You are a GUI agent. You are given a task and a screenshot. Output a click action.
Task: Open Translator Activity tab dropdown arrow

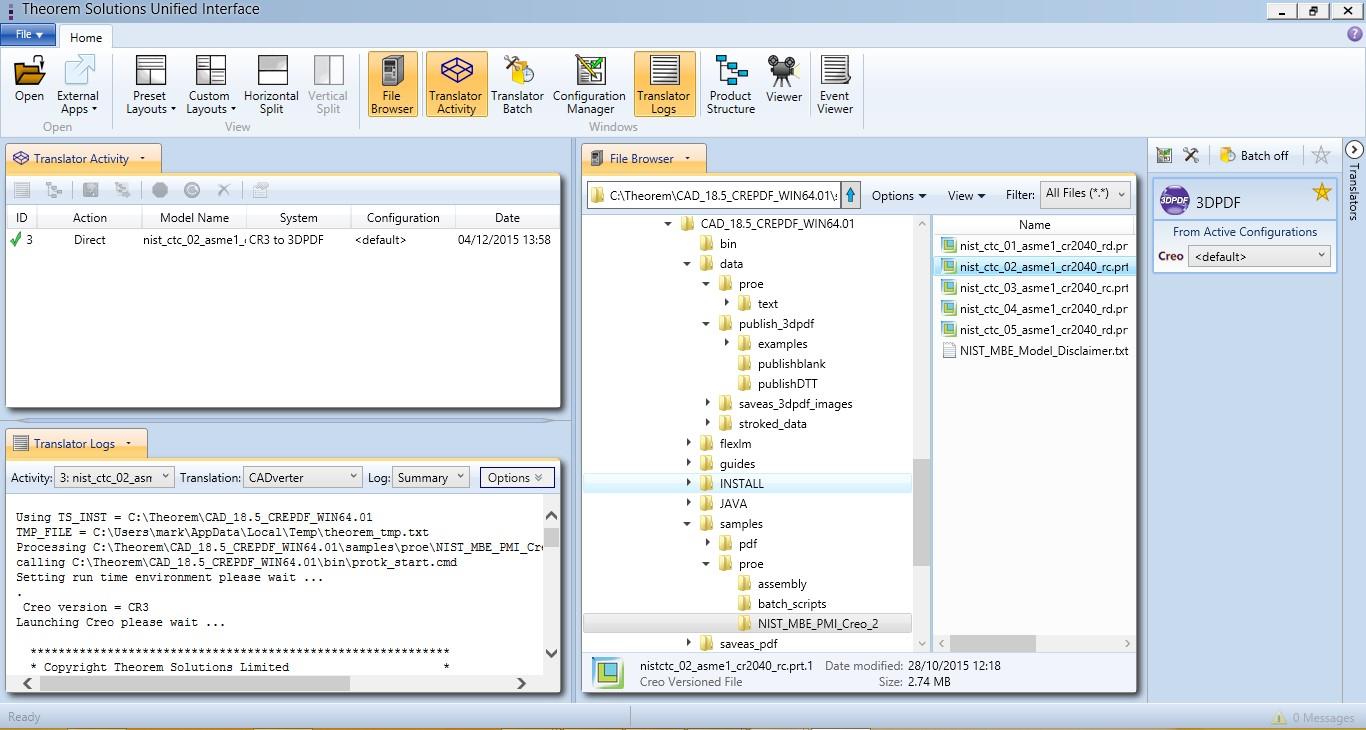[x=142, y=158]
